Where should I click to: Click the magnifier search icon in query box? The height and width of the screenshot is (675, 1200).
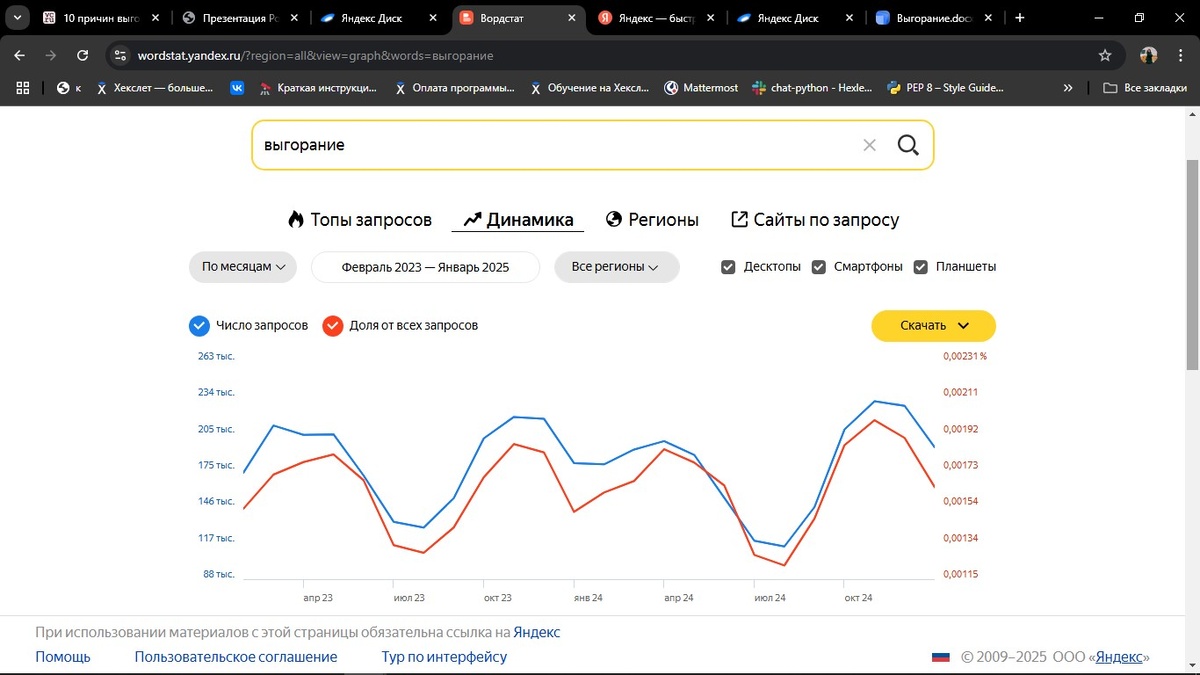tap(907, 145)
